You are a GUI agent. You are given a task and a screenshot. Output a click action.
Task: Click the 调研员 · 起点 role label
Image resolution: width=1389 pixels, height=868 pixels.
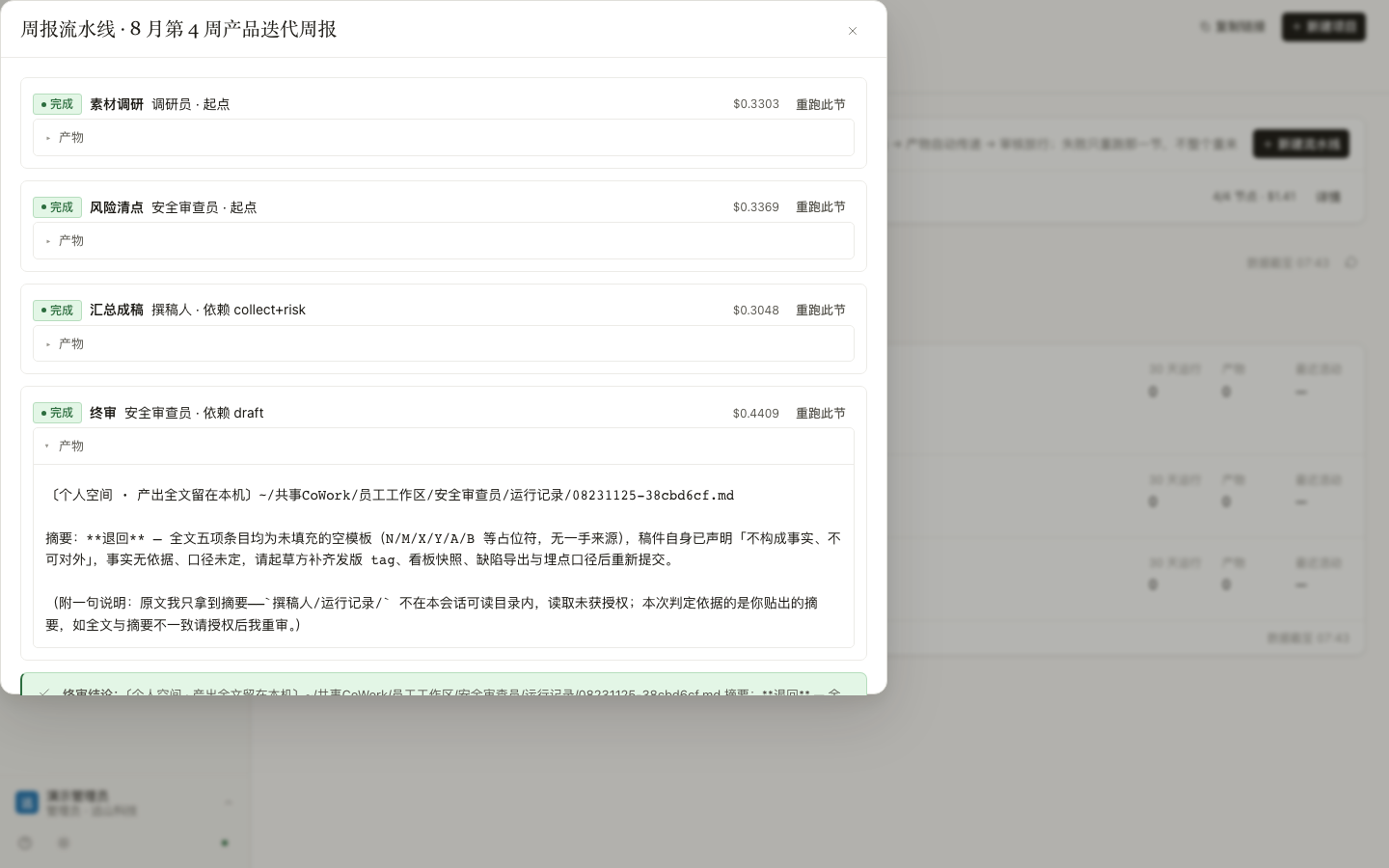[x=191, y=104]
